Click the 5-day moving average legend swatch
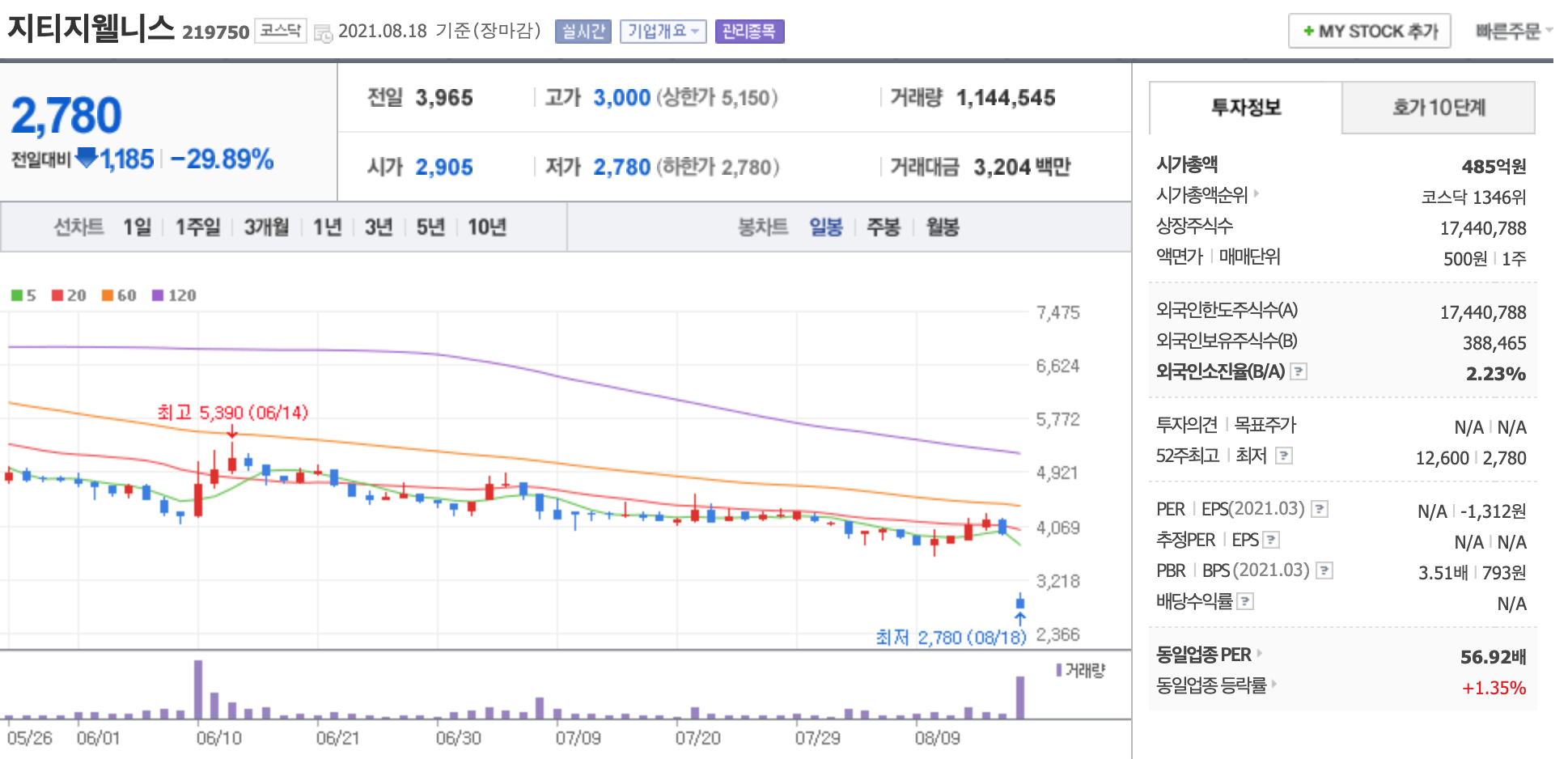Viewport: 1568px width, 759px height. [x=17, y=295]
